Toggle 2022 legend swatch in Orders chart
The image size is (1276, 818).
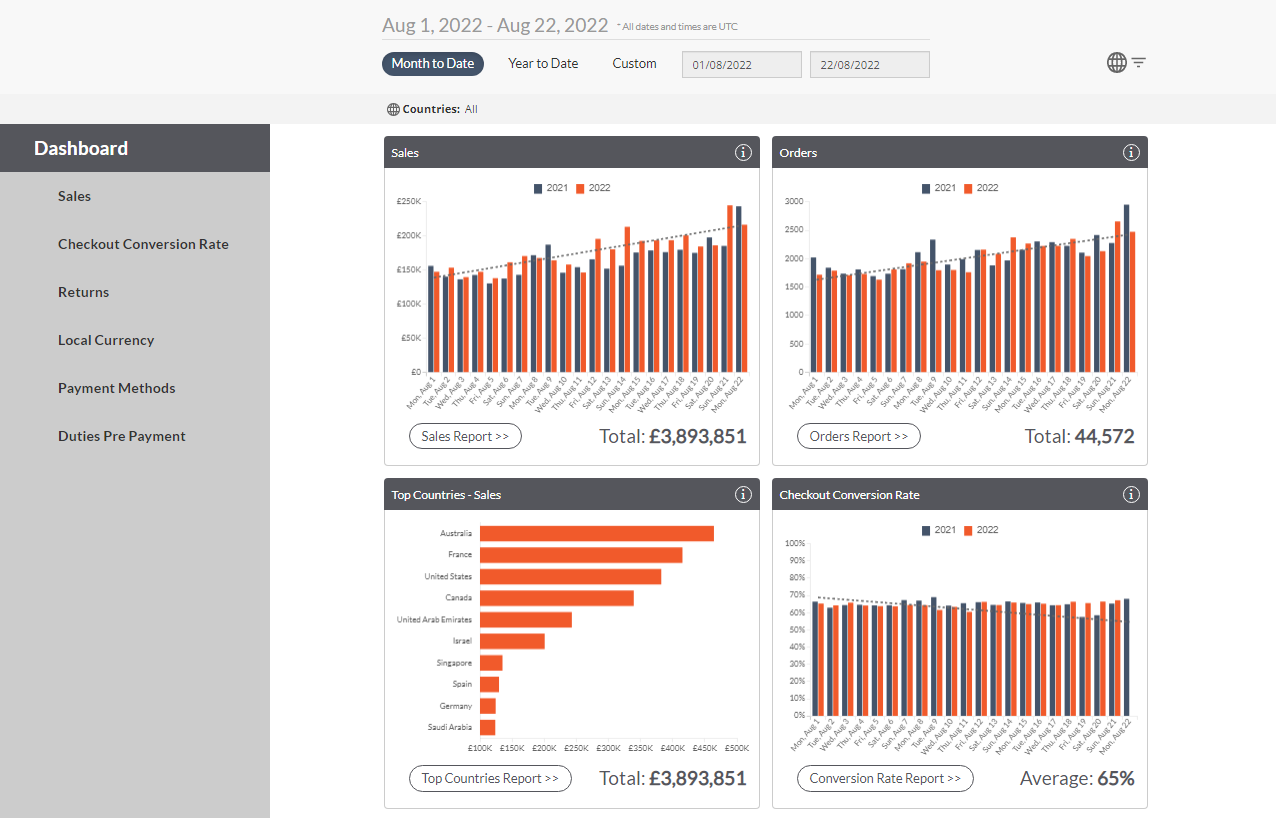[968, 188]
